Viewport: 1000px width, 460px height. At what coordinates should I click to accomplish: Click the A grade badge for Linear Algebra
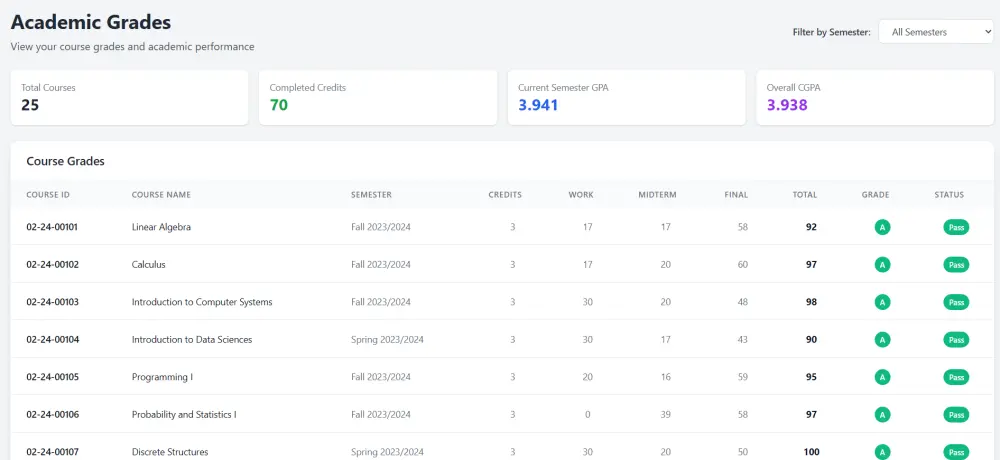pyautogui.click(x=883, y=227)
